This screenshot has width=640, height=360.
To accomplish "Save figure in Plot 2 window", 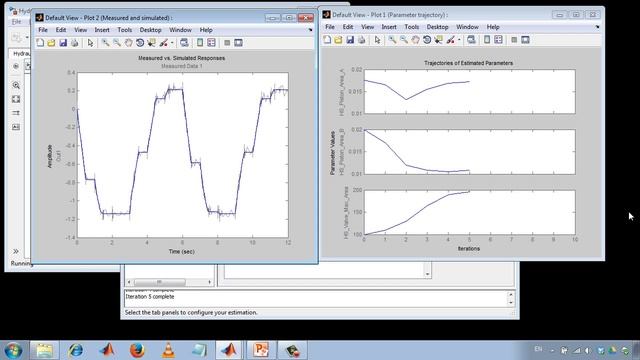I will tap(63, 42).
